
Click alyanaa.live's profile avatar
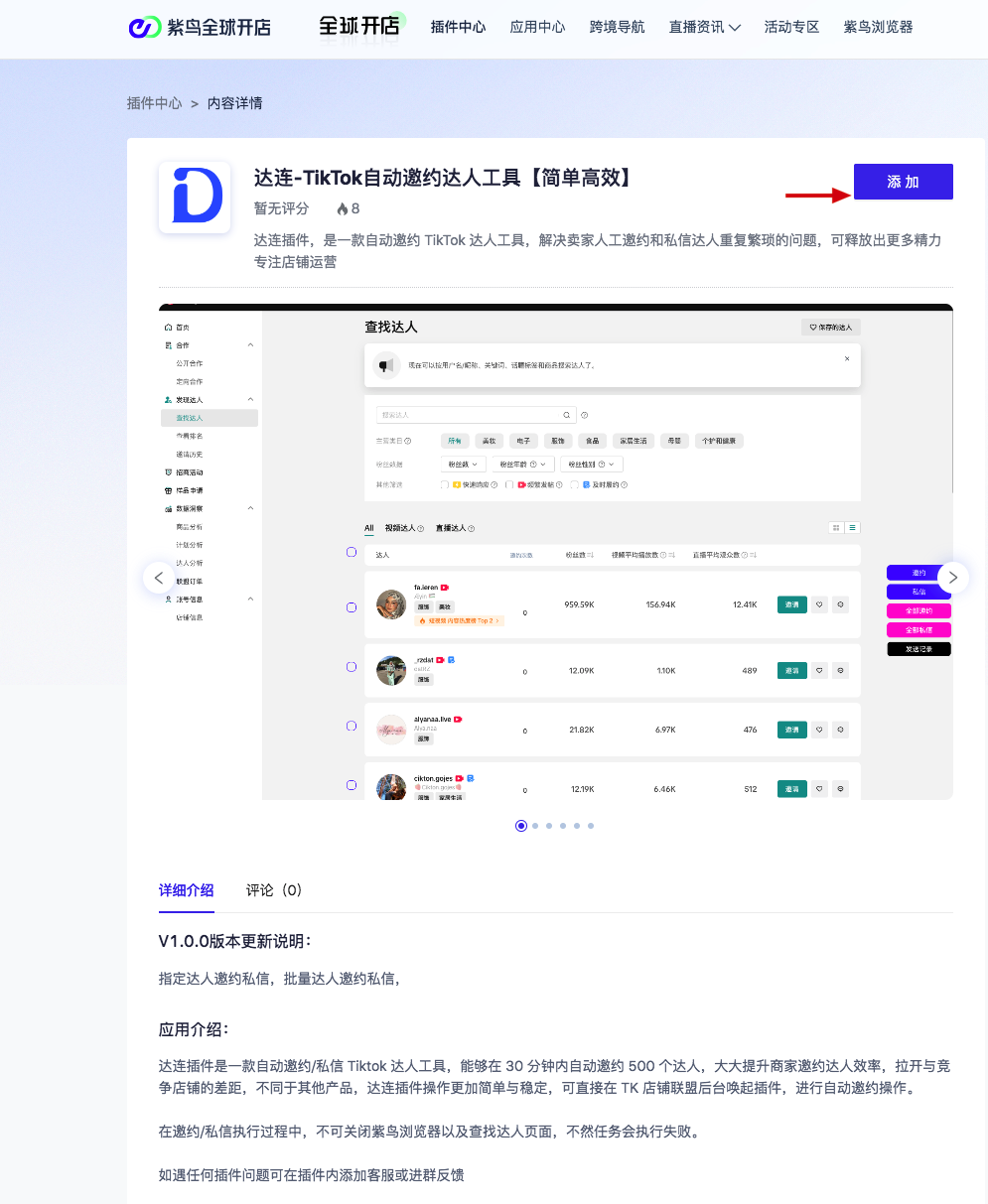tap(391, 730)
